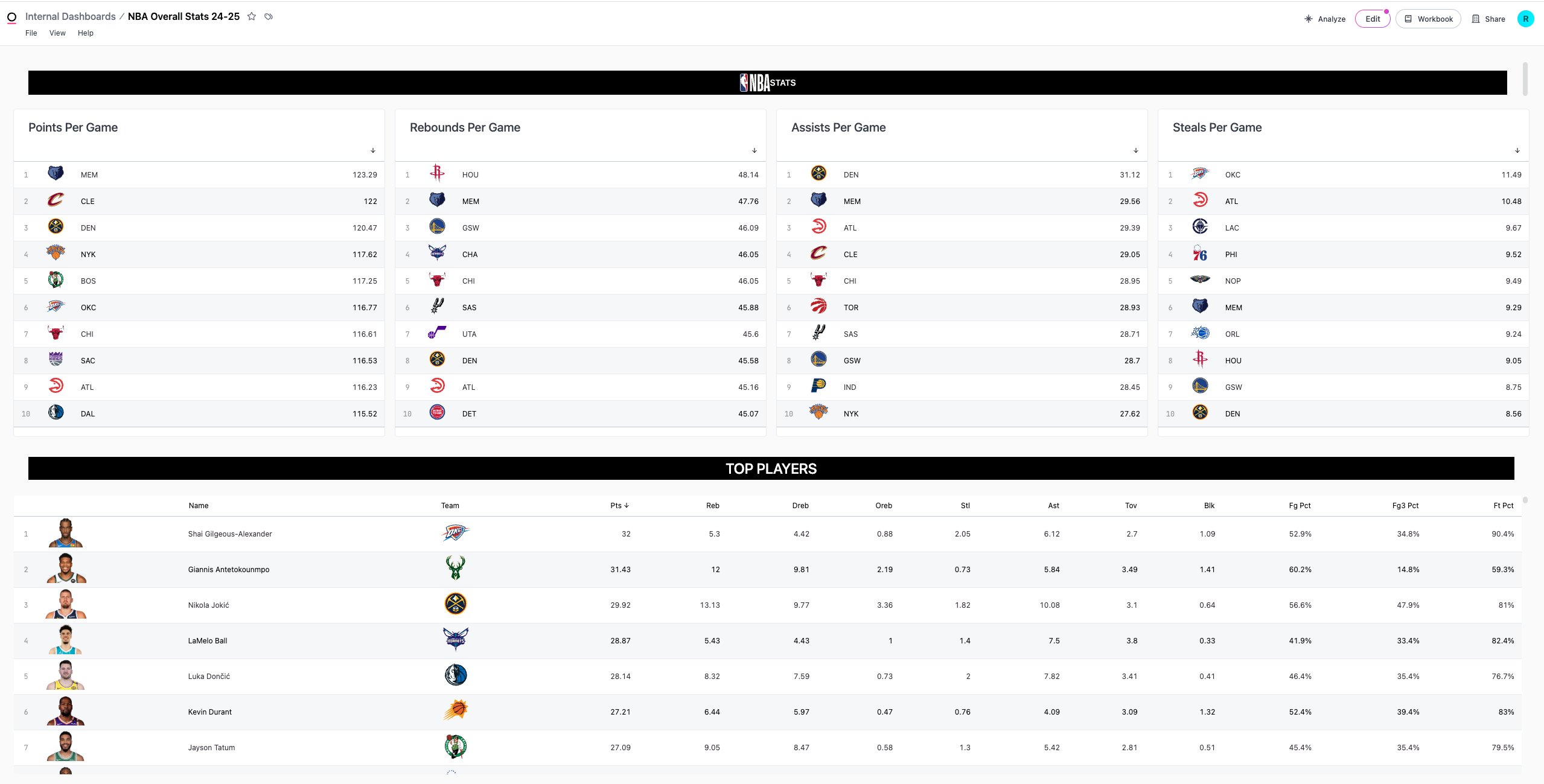Viewport: 1544px width, 784px height.
Task: Open the File menu
Action: [x=31, y=33]
